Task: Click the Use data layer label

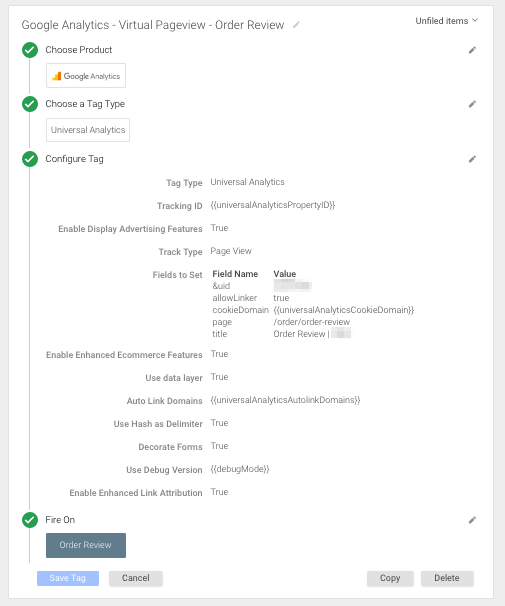Action: click(174, 378)
